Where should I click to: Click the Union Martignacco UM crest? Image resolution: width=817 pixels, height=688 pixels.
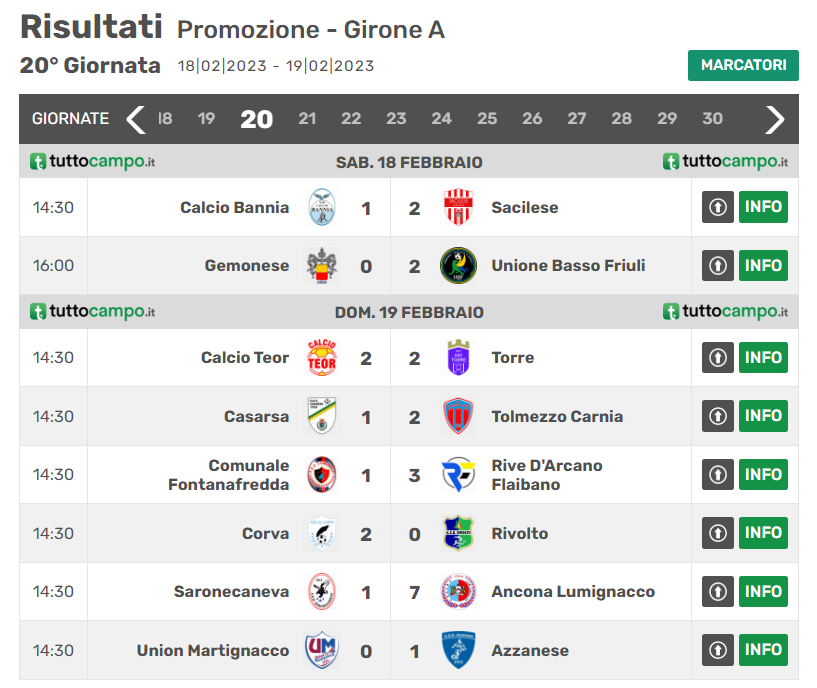[x=322, y=651]
